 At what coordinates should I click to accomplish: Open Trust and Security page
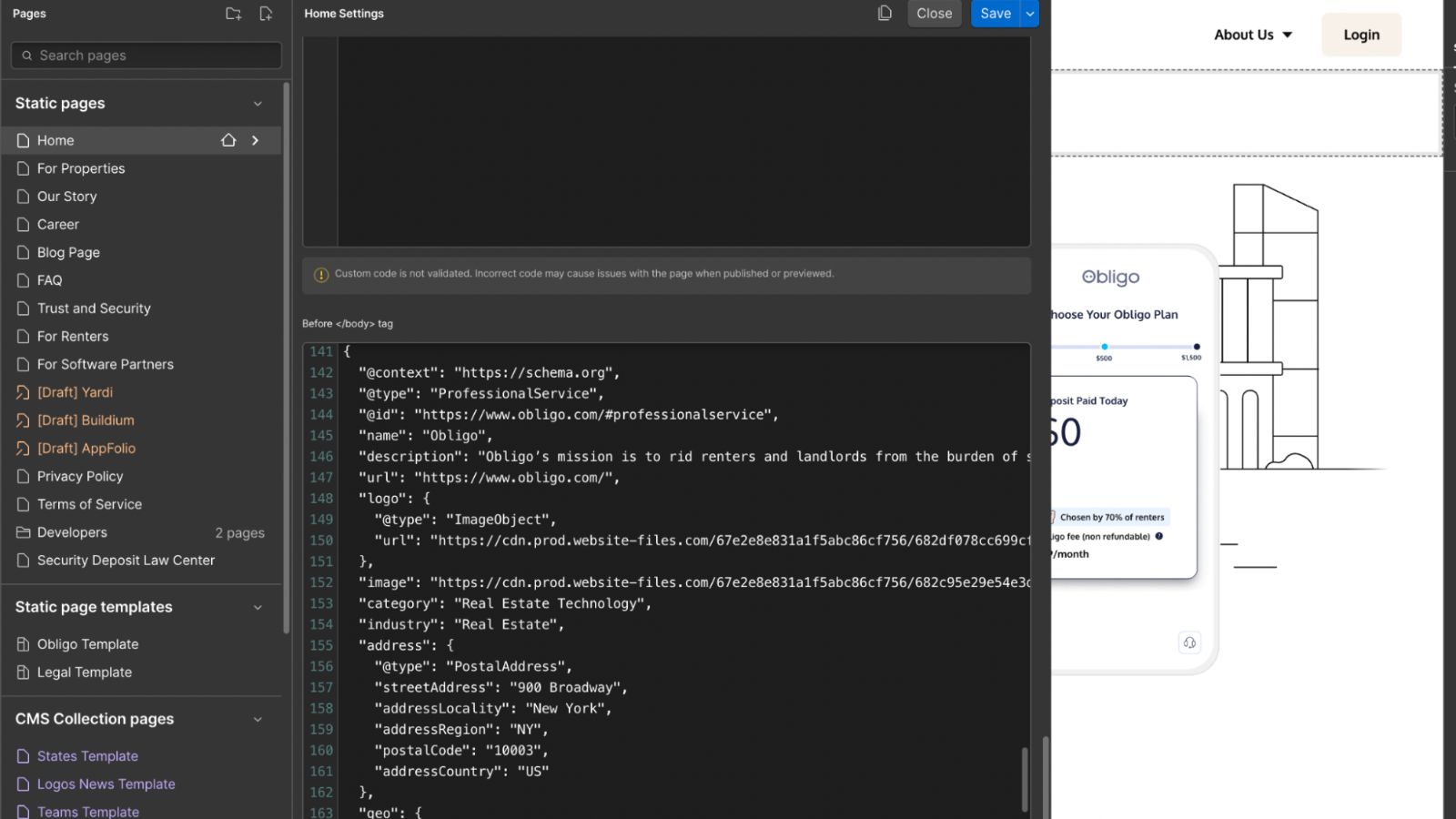pos(141,308)
